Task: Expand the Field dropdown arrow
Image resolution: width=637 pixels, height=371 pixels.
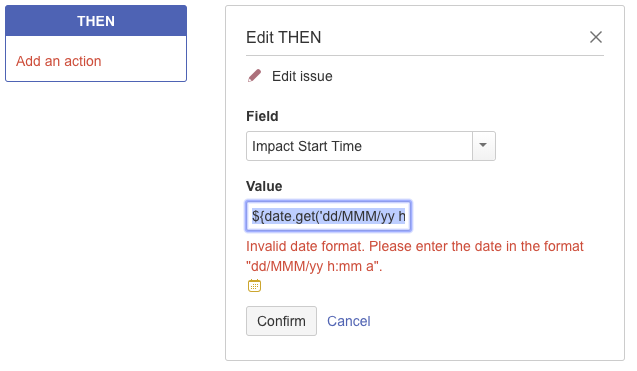Action: [x=483, y=145]
